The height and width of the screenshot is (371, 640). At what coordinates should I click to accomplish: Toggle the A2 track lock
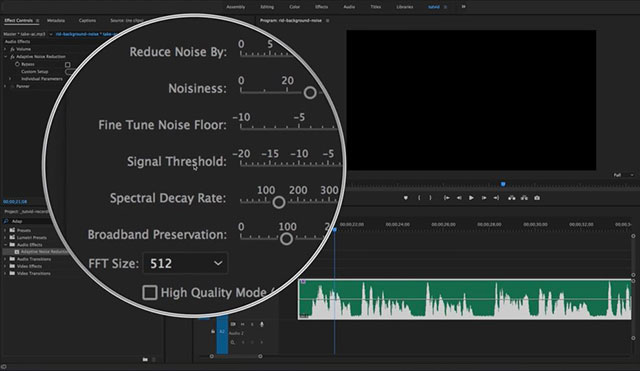[x=213, y=331]
